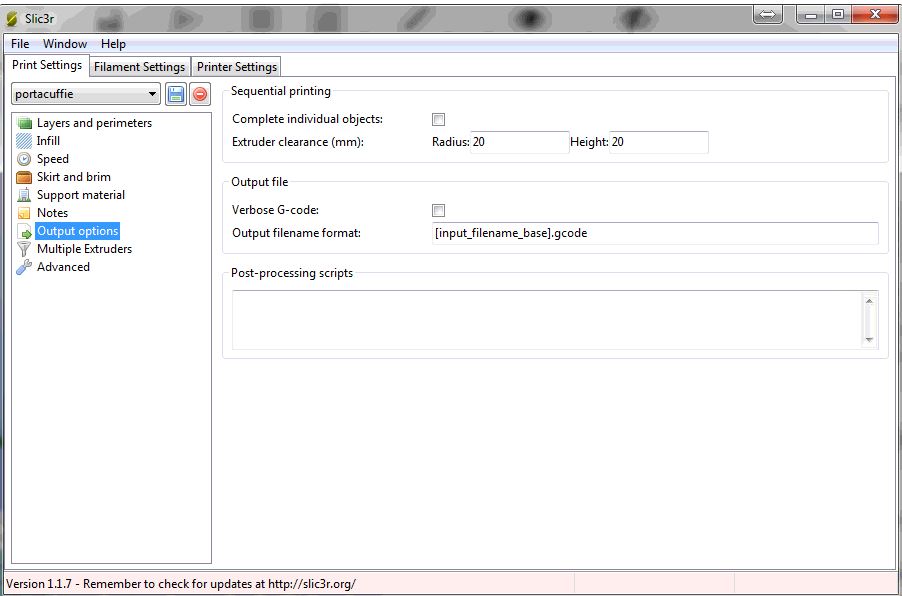Viewport: 902px width, 596px height.
Task: Click the scripts box scroll up arrow
Action: (x=869, y=301)
